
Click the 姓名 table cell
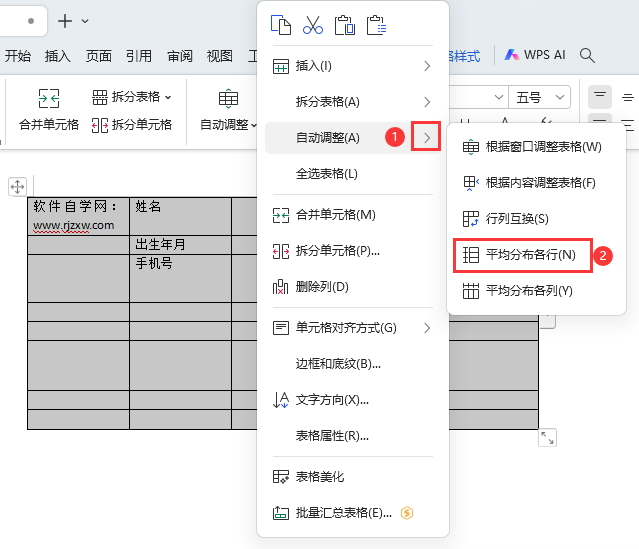tap(180, 216)
